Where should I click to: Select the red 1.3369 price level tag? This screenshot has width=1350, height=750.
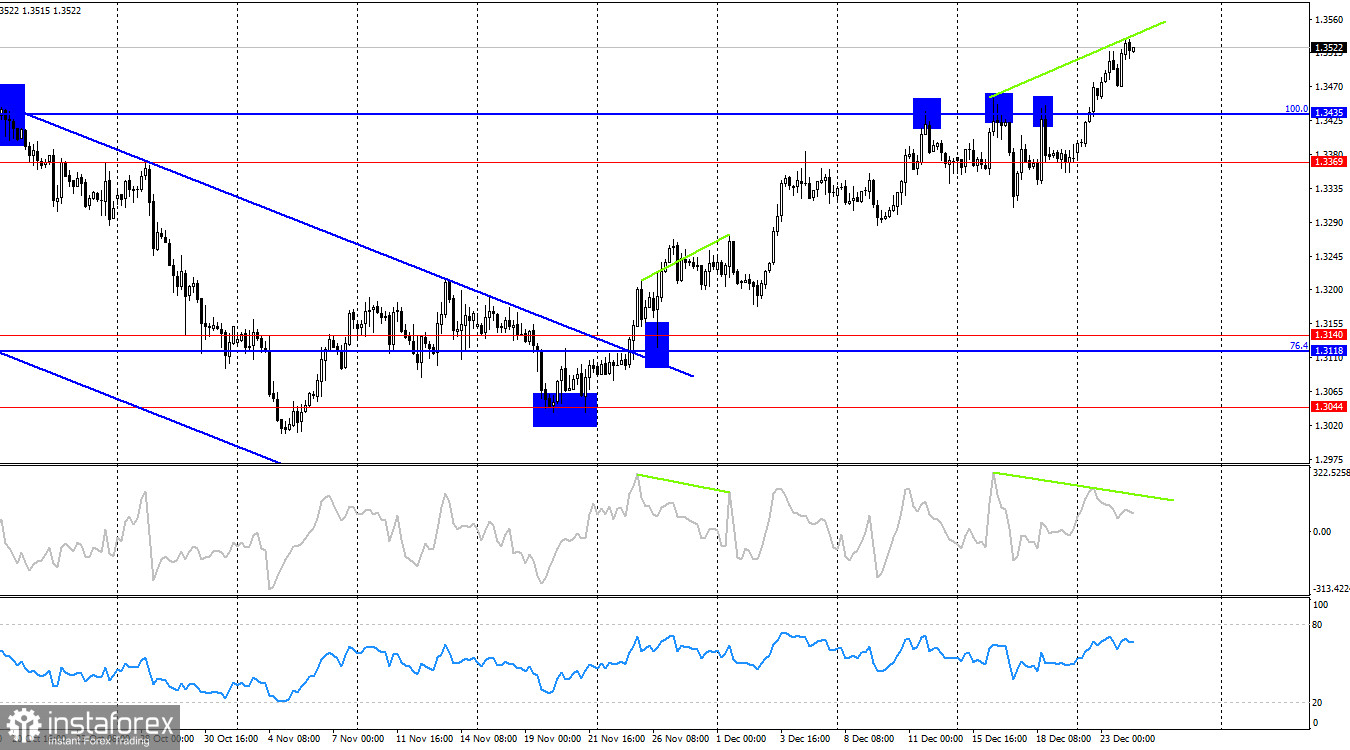tap(1330, 162)
